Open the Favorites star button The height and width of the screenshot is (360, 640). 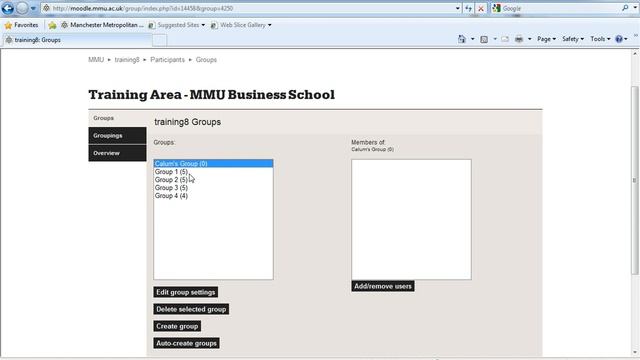pyautogui.click(x=22, y=25)
